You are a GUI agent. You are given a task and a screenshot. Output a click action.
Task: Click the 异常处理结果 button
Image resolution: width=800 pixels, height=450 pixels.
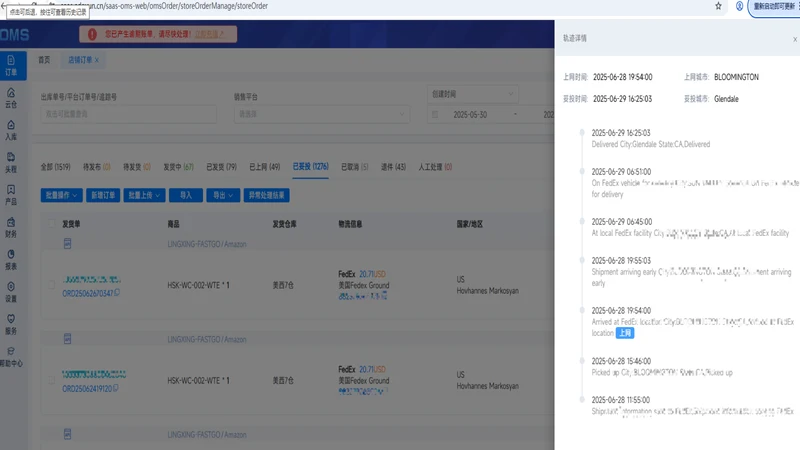266,195
